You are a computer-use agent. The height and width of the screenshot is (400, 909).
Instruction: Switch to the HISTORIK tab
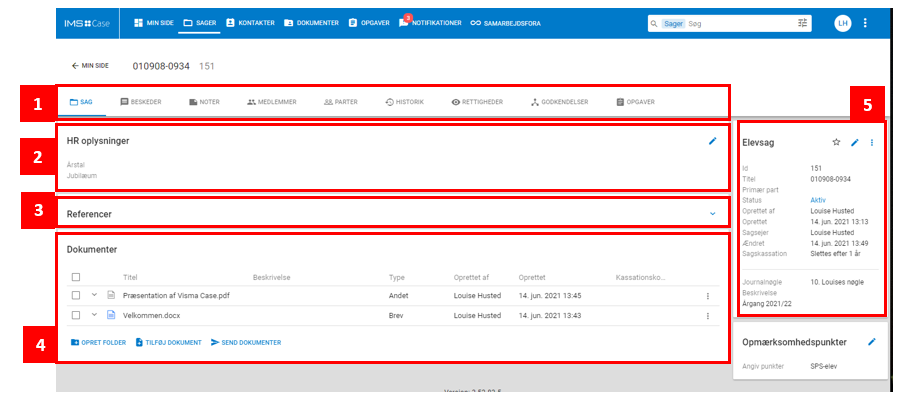click(405, 102)
